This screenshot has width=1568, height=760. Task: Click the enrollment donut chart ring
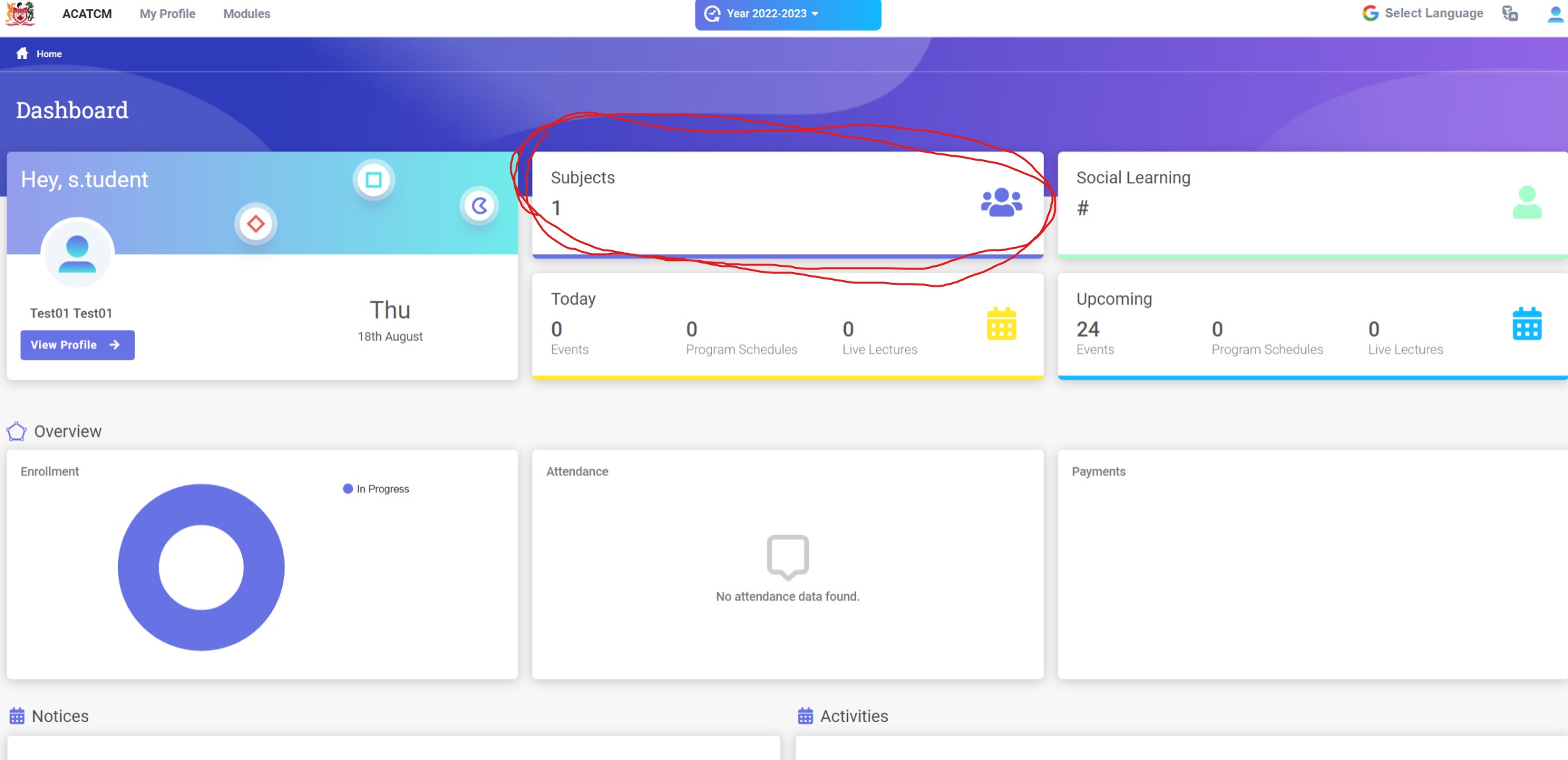(139, 568)
